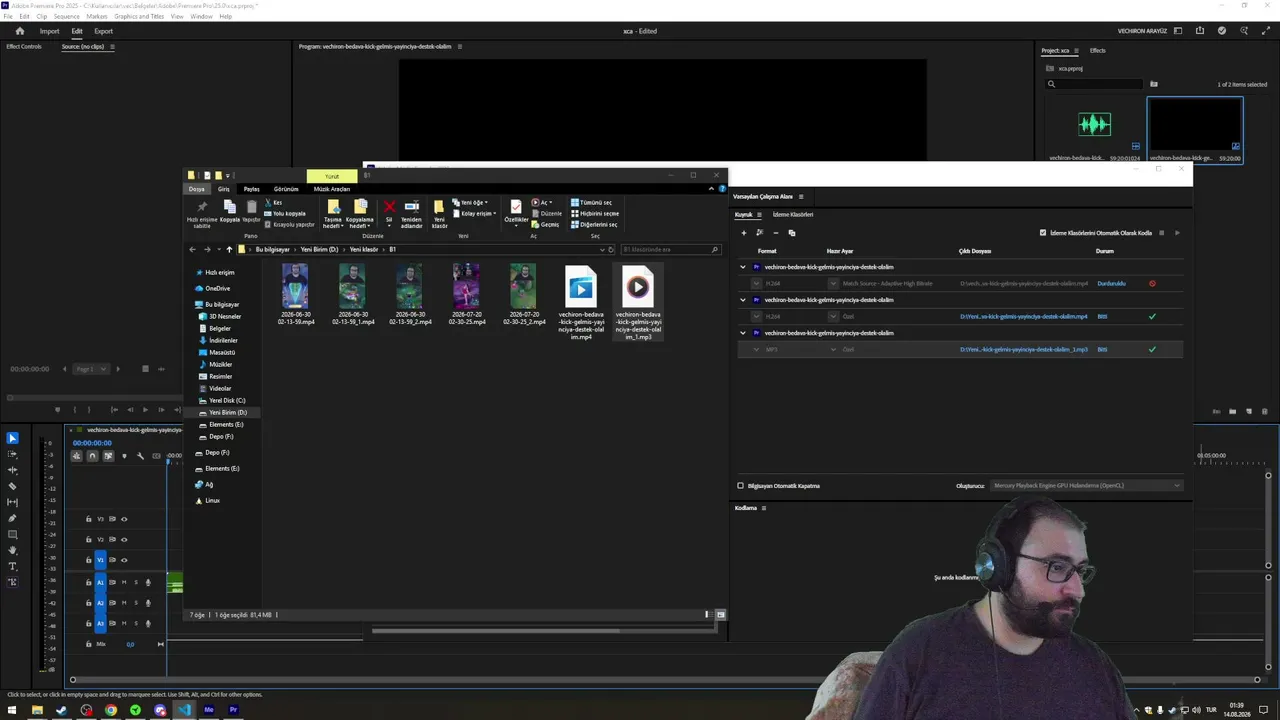
Task: Open the finished _1.mp3 output file link
Action: 1024,350
